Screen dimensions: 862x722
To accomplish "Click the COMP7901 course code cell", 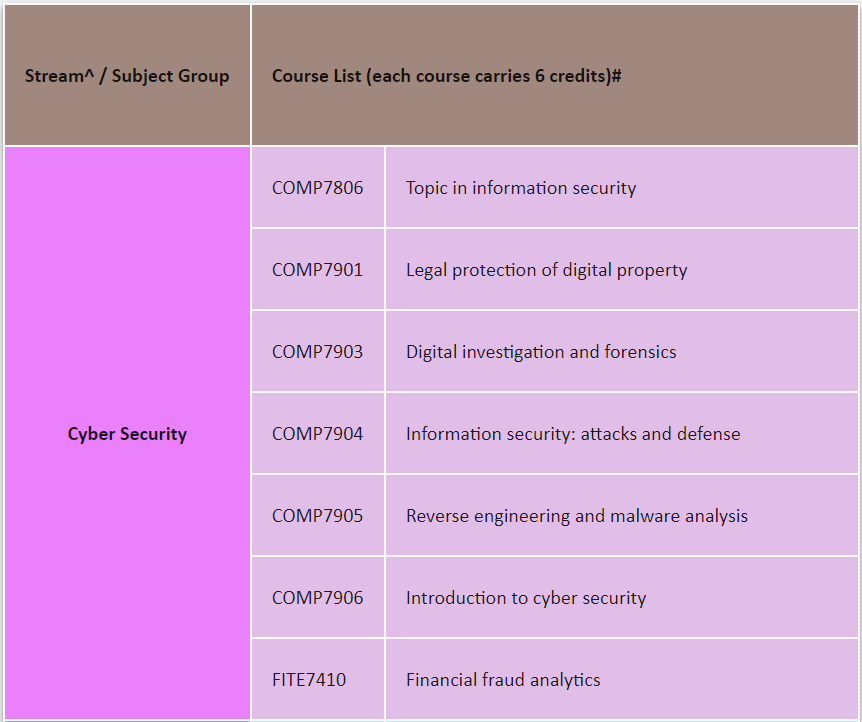I will click(x=317, y=270).
